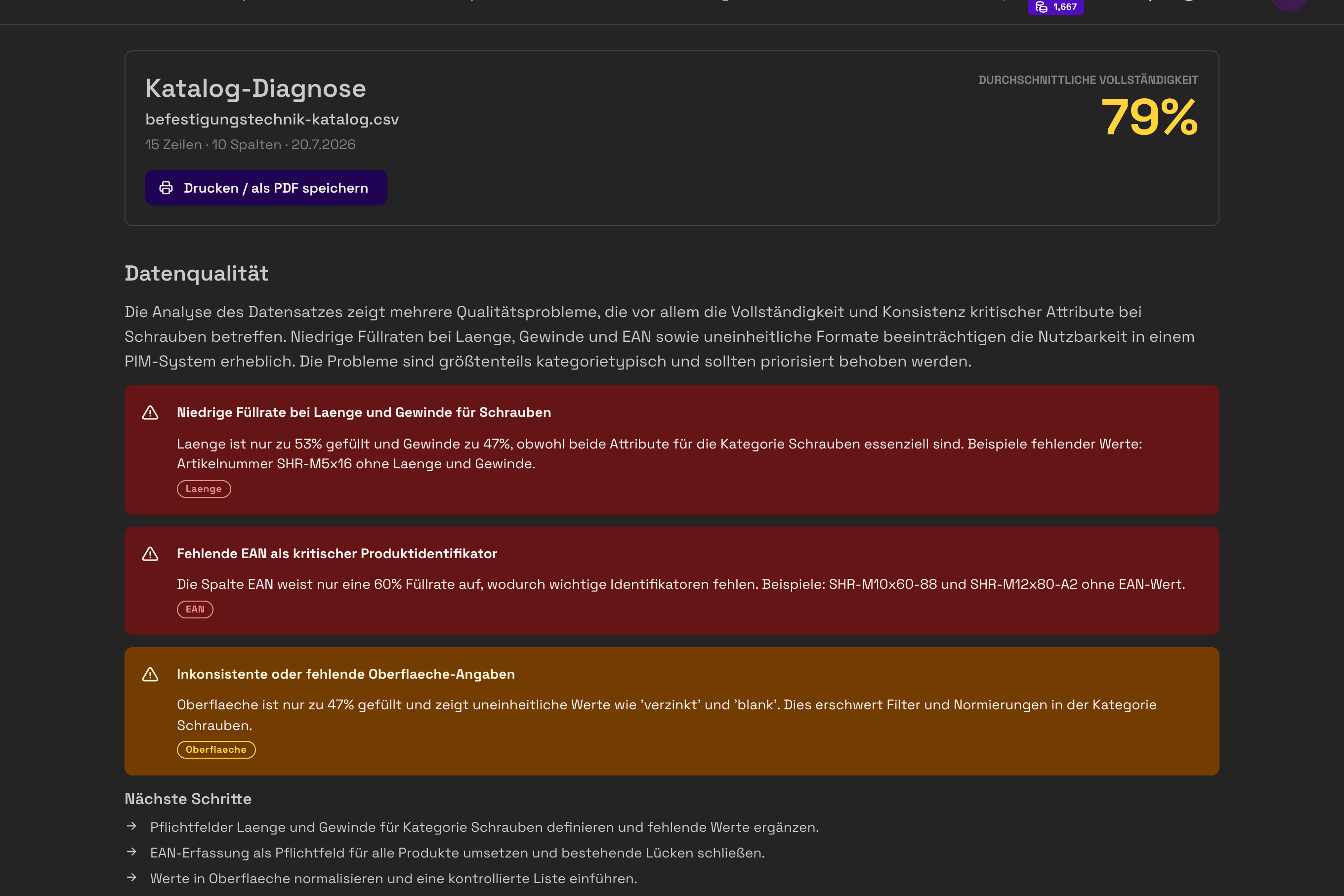
Task: Click the Katalog-Diagnose heading
Action: (255, 88)
